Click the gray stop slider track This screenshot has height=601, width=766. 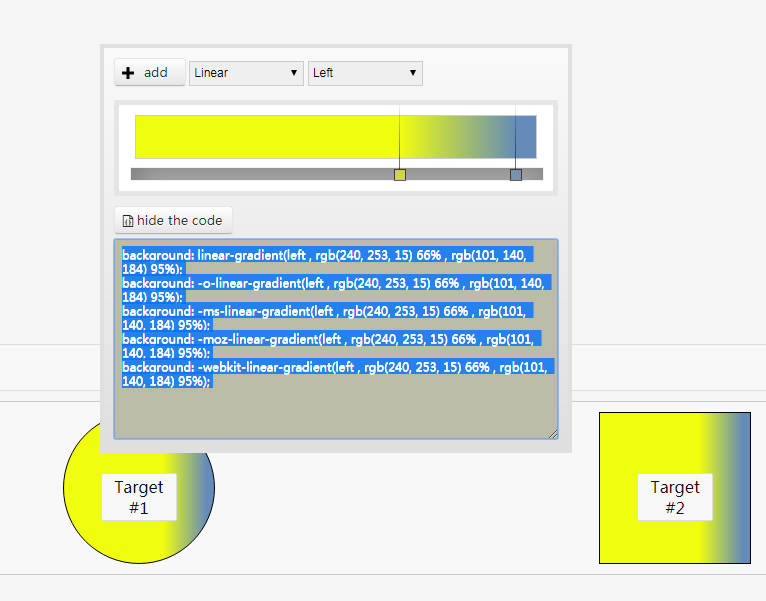(337, 174)
